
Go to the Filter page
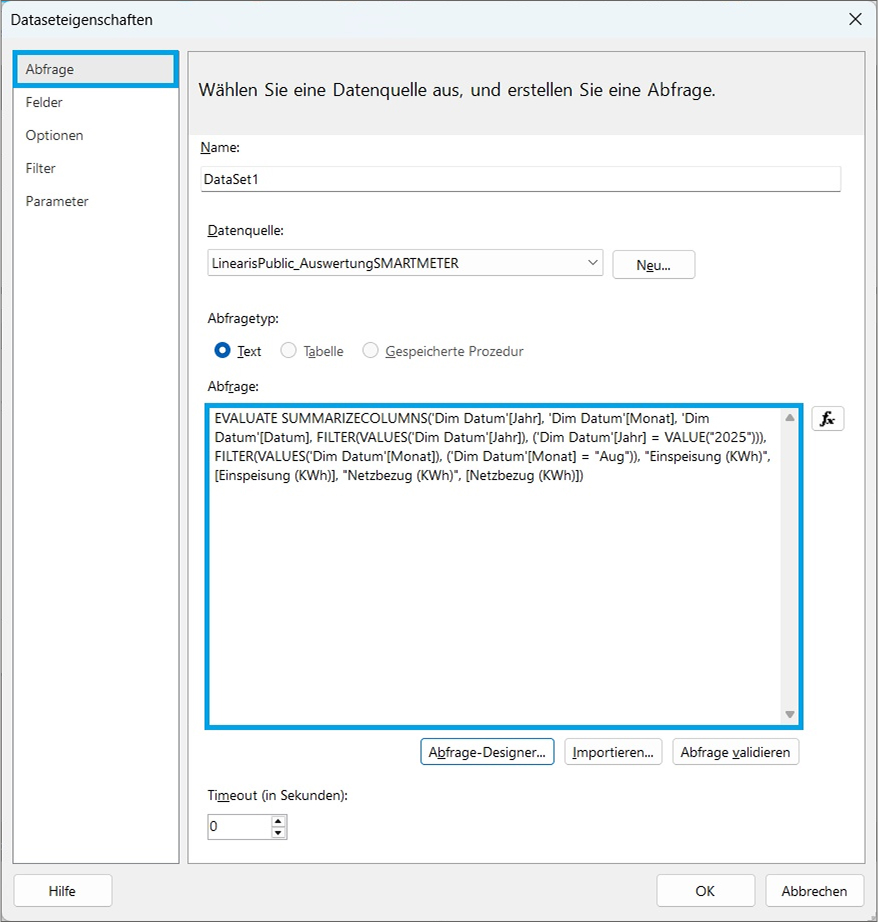pyautogui.click(x=41, y=168)
